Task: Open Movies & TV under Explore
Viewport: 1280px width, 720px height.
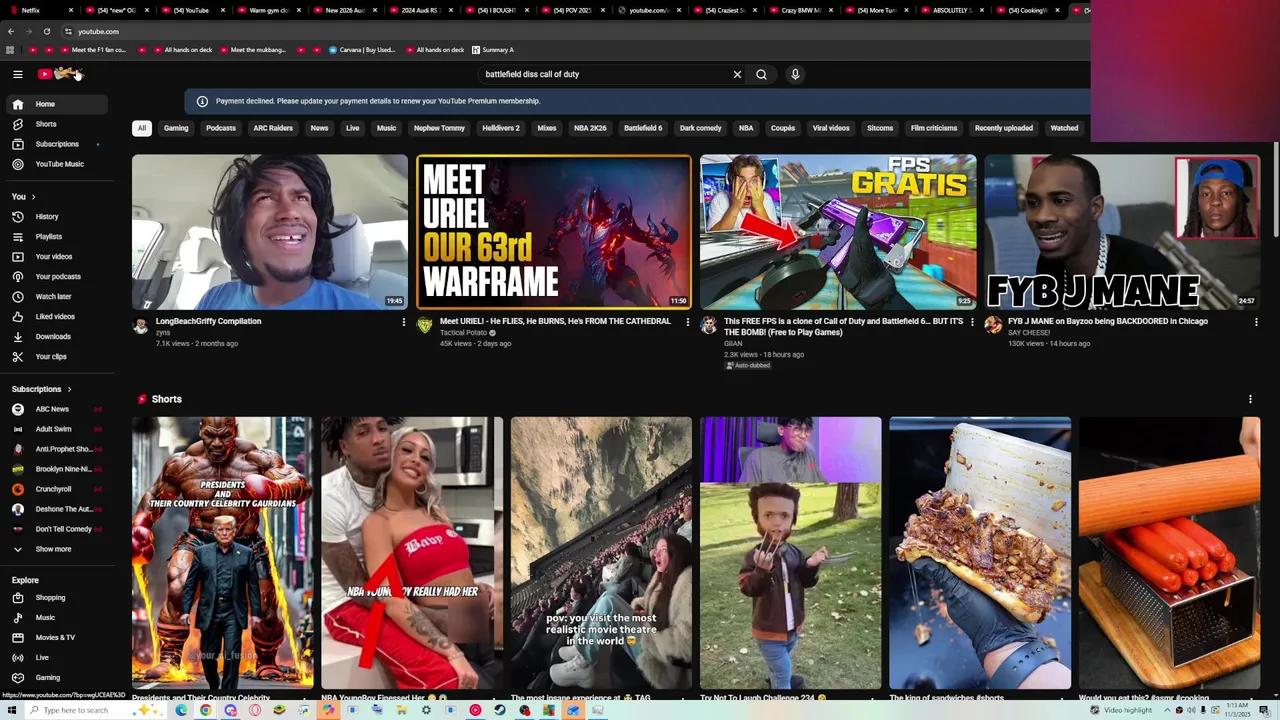Action: (x=57, y=638)
